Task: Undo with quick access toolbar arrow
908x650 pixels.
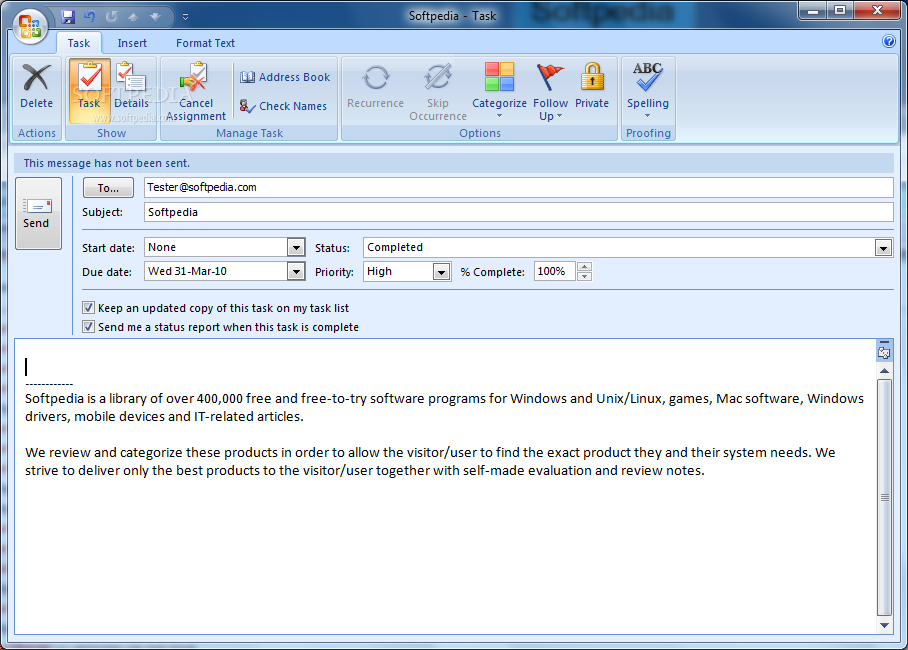Action: click(x=90, y=17)
